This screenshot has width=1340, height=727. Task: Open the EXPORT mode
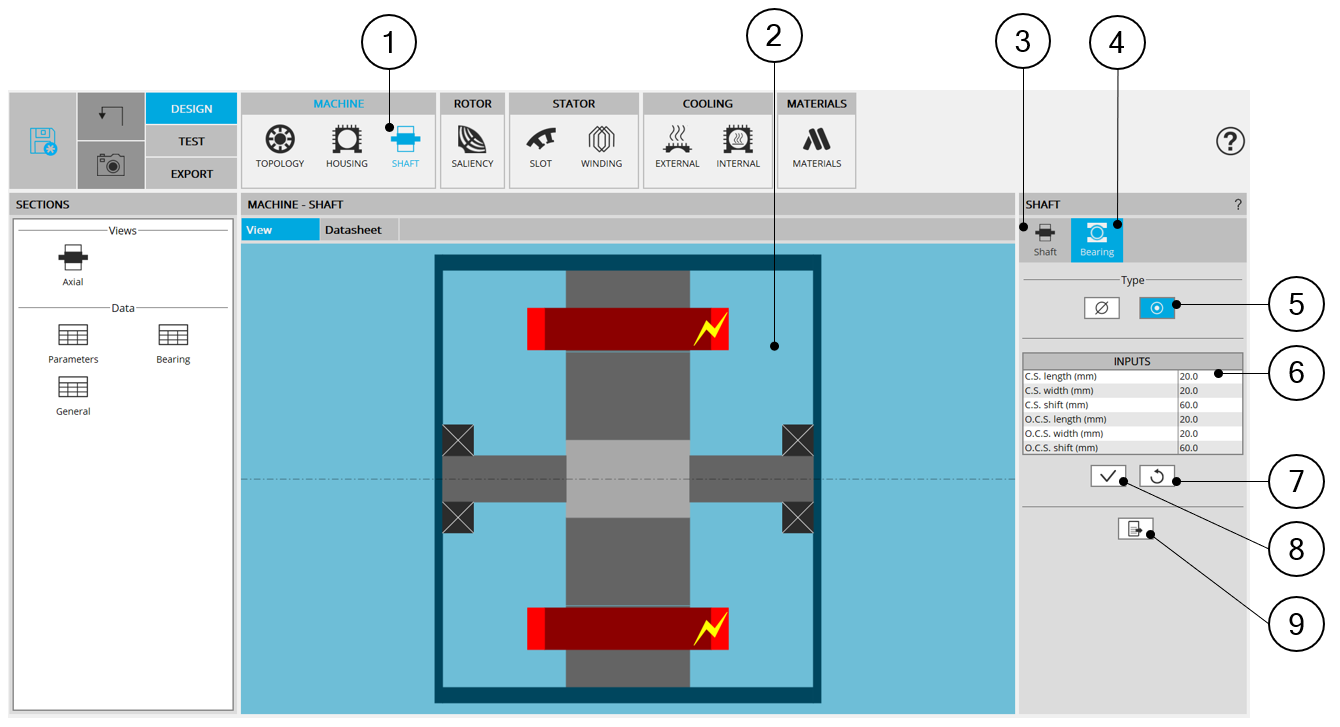pyautogui.click(x=191, y=173)
